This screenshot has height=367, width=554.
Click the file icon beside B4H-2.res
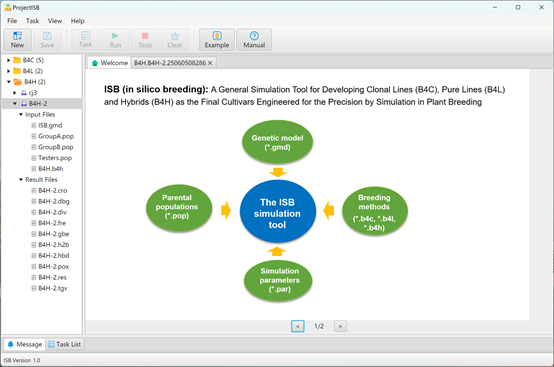(34, 277)
